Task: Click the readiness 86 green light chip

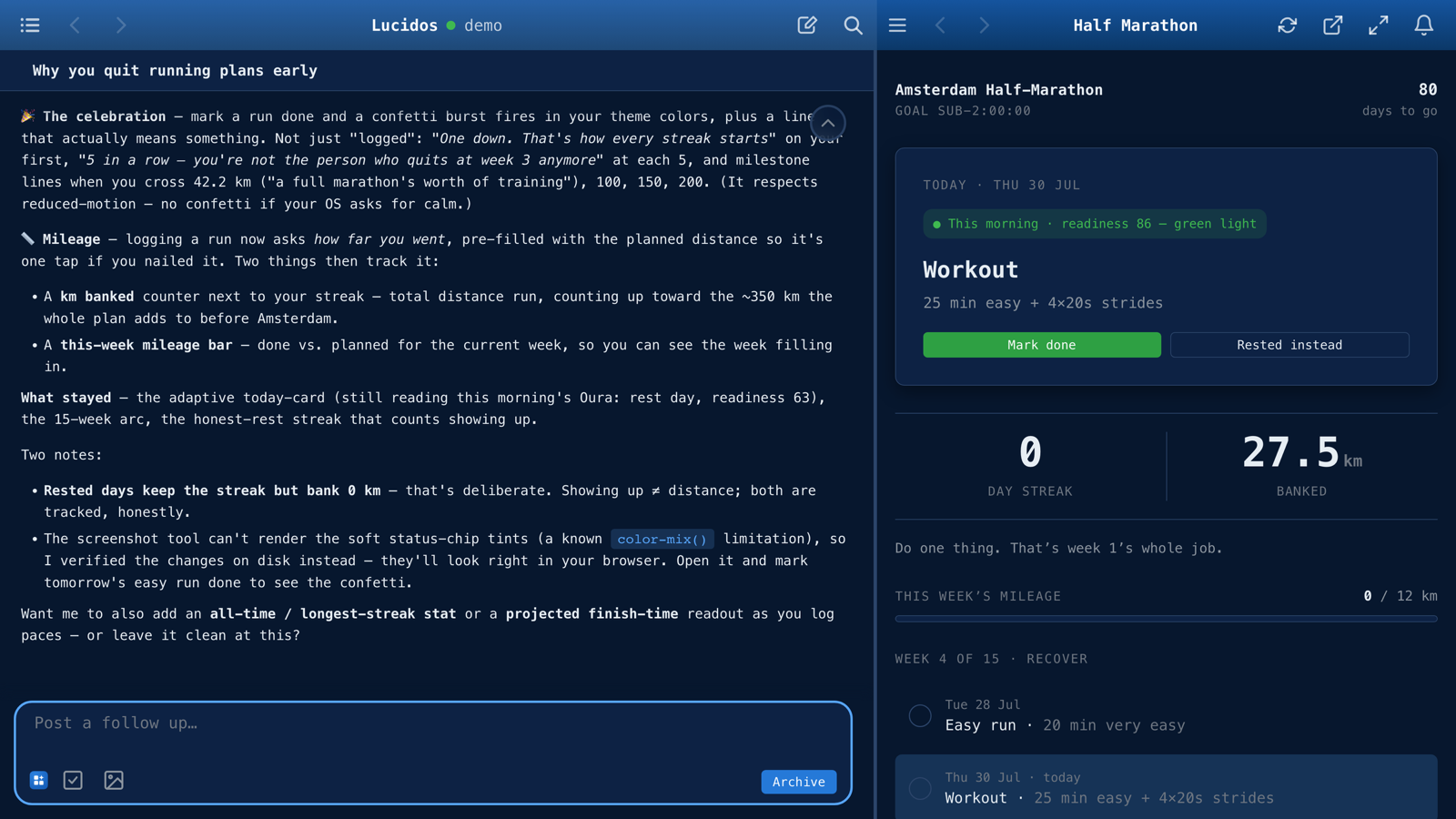Action: pyautogui.click(x=1095, y=224)
